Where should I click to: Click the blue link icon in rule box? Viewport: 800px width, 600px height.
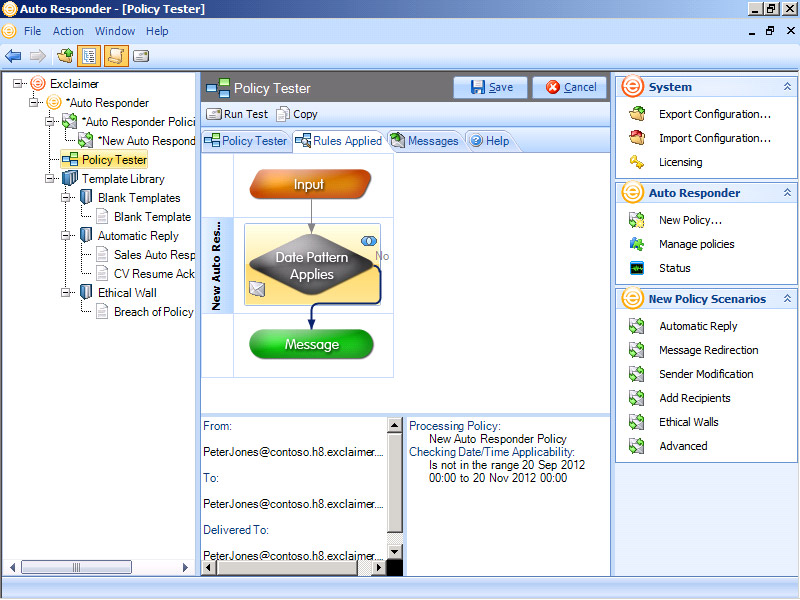(368, 241)
